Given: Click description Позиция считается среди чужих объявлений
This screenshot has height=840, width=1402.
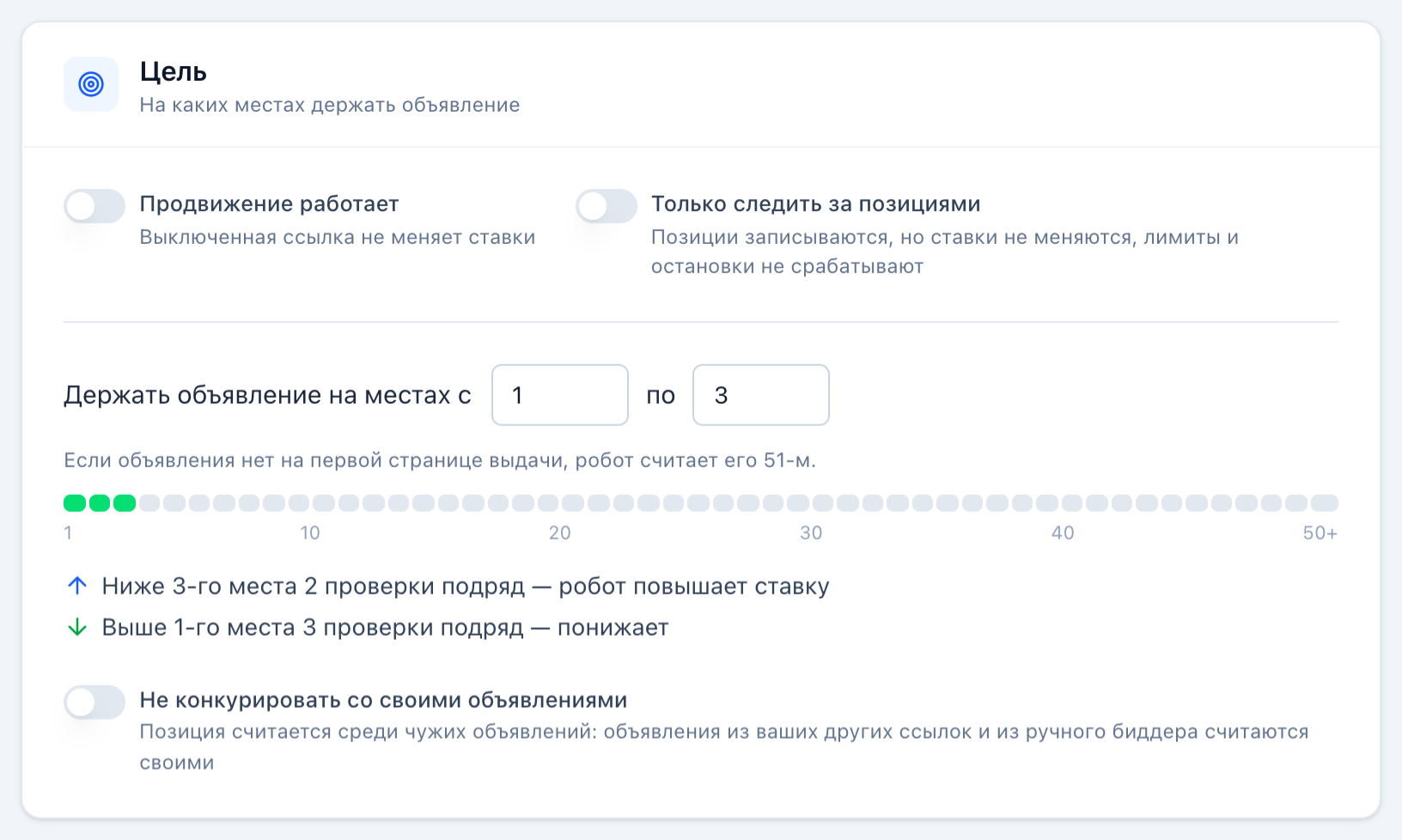Looking at the screenshot, I should point(724,747).
